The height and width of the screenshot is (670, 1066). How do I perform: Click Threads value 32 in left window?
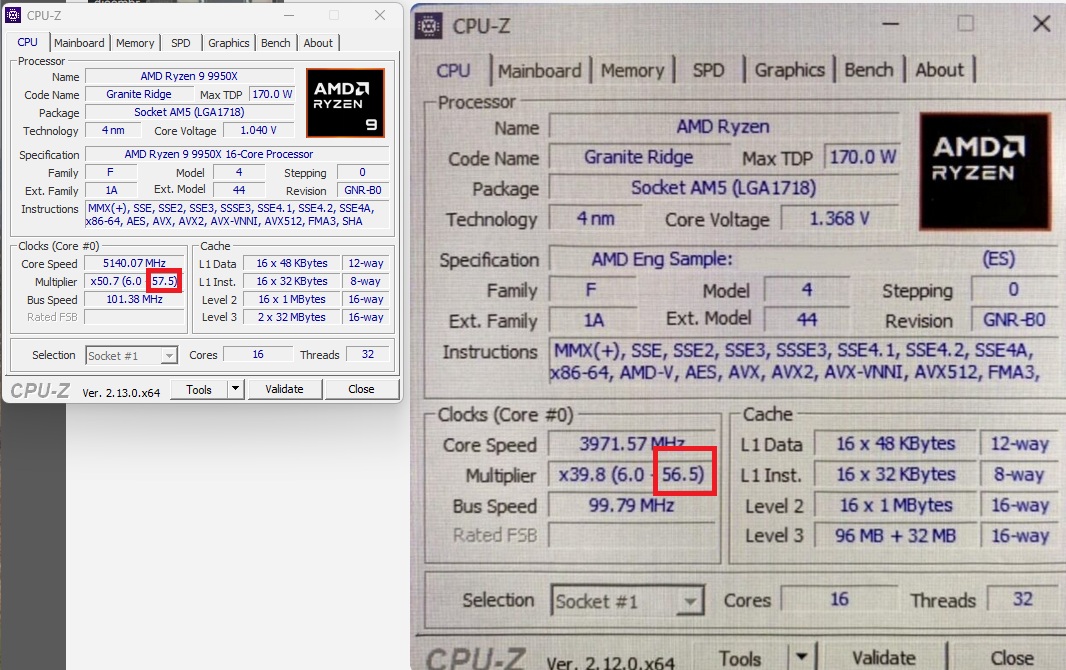tap(368, 354)
